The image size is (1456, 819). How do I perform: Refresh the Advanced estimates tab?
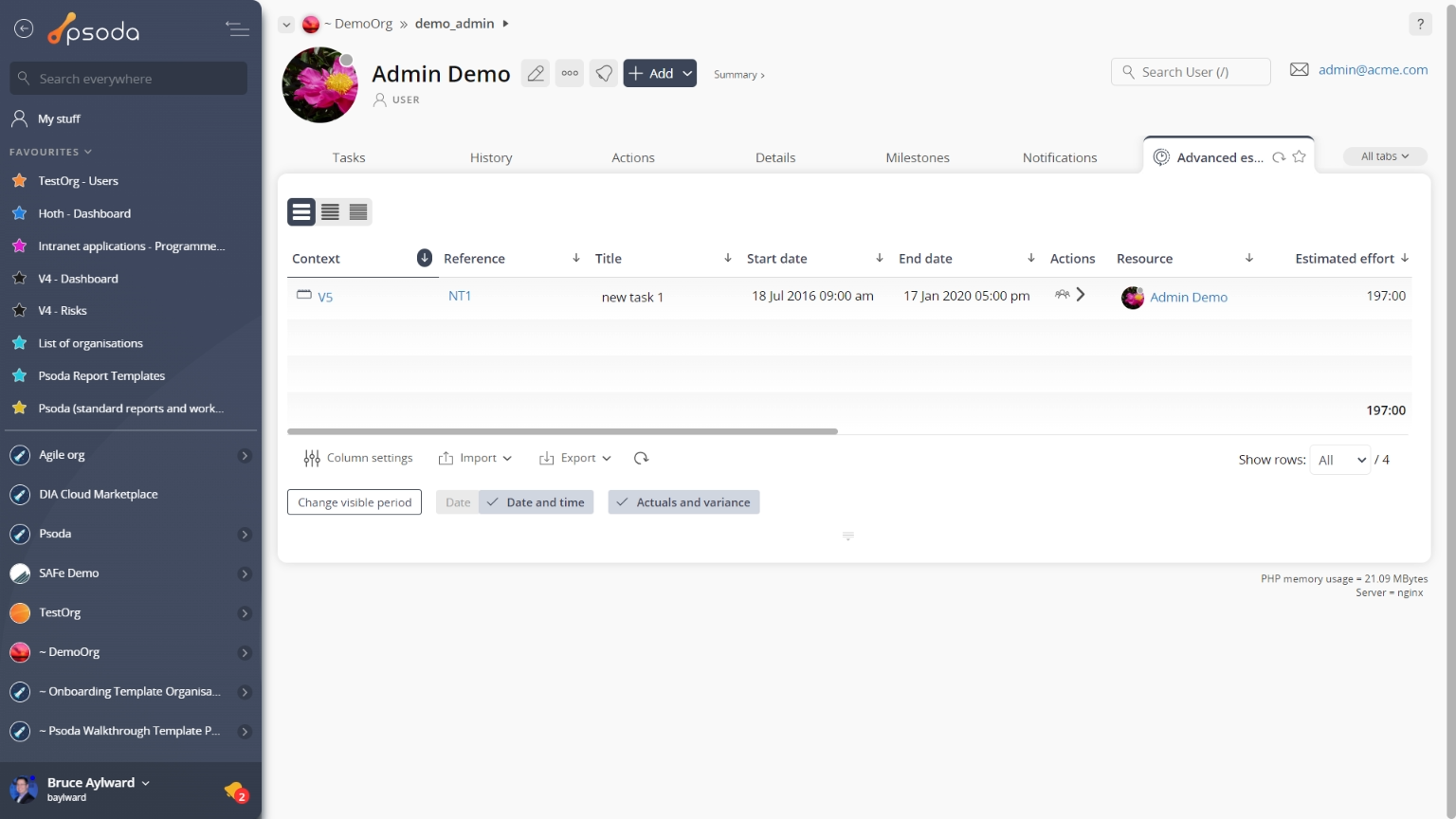click(1279, 157)
